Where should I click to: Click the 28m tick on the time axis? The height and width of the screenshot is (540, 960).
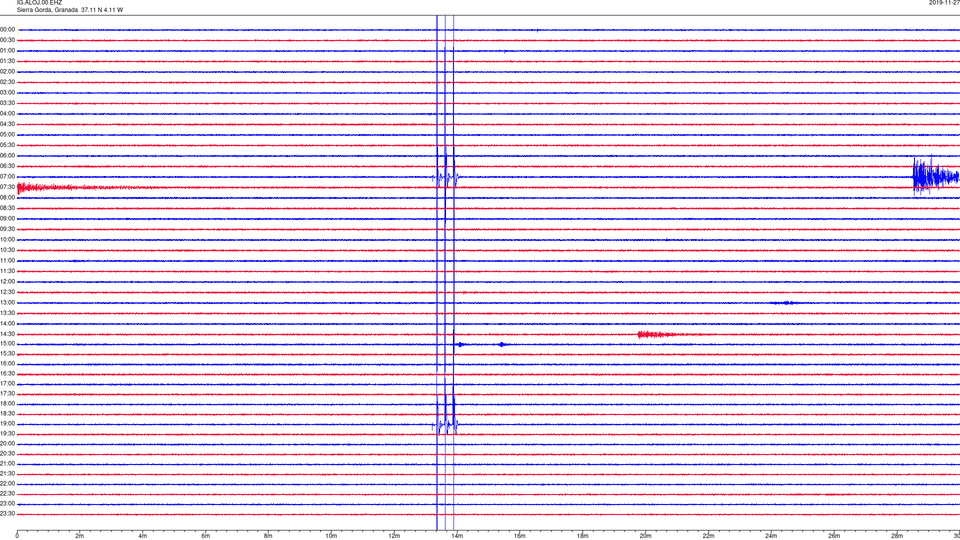(897, 536)
